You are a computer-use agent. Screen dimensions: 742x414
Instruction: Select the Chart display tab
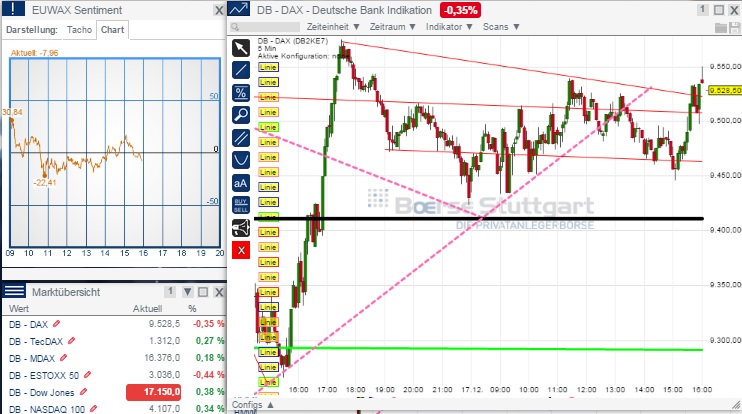coord(113,30)
